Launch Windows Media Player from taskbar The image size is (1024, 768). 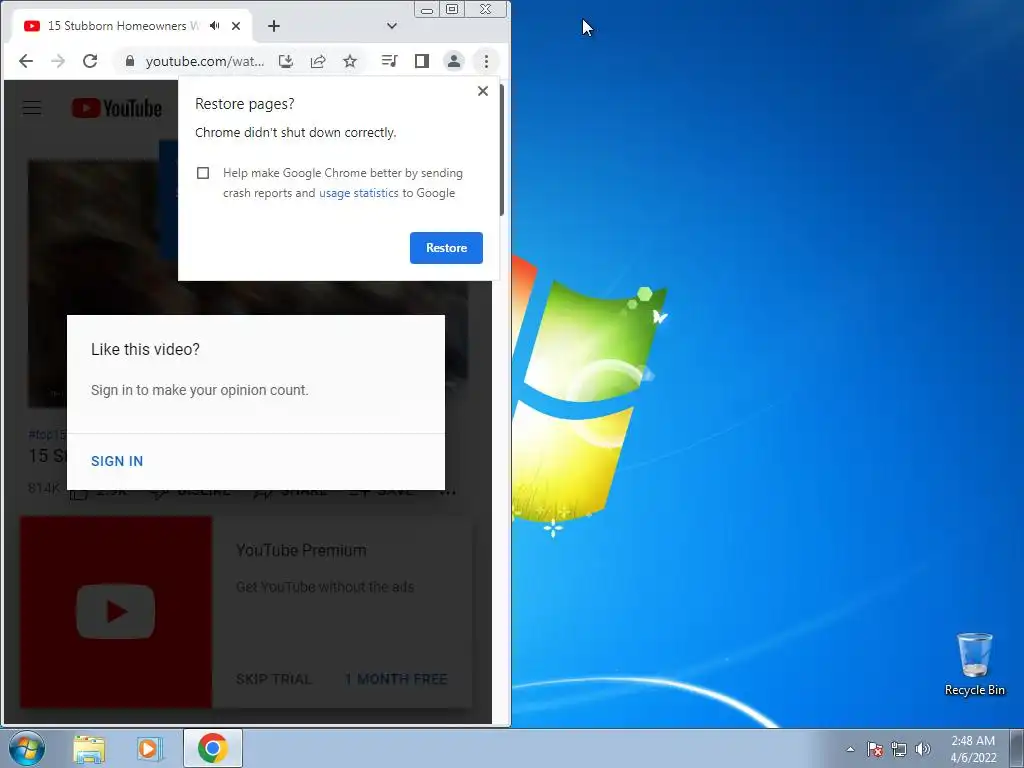click(150, 749)
